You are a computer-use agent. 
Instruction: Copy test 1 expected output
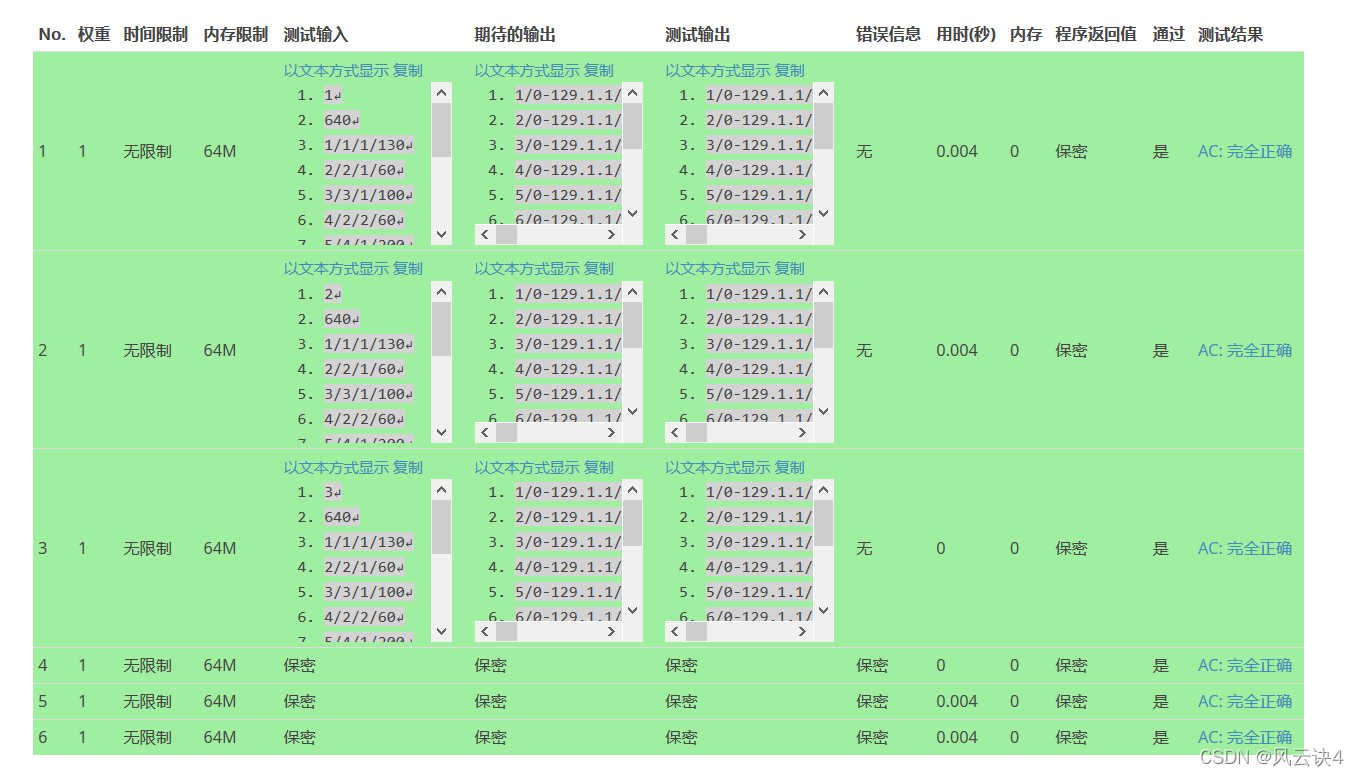click(x=599, y=70)
